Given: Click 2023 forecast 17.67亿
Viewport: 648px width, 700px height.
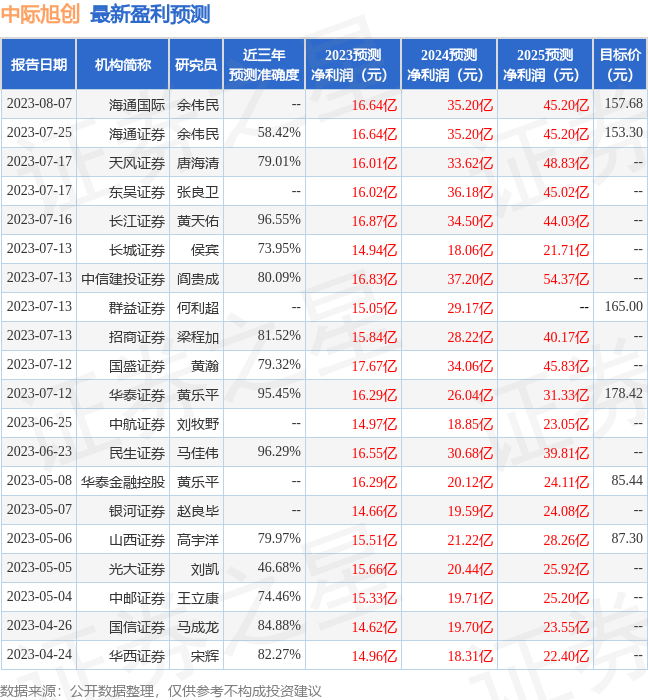Looking at the screenshot, I should click(x=374, y=367).
